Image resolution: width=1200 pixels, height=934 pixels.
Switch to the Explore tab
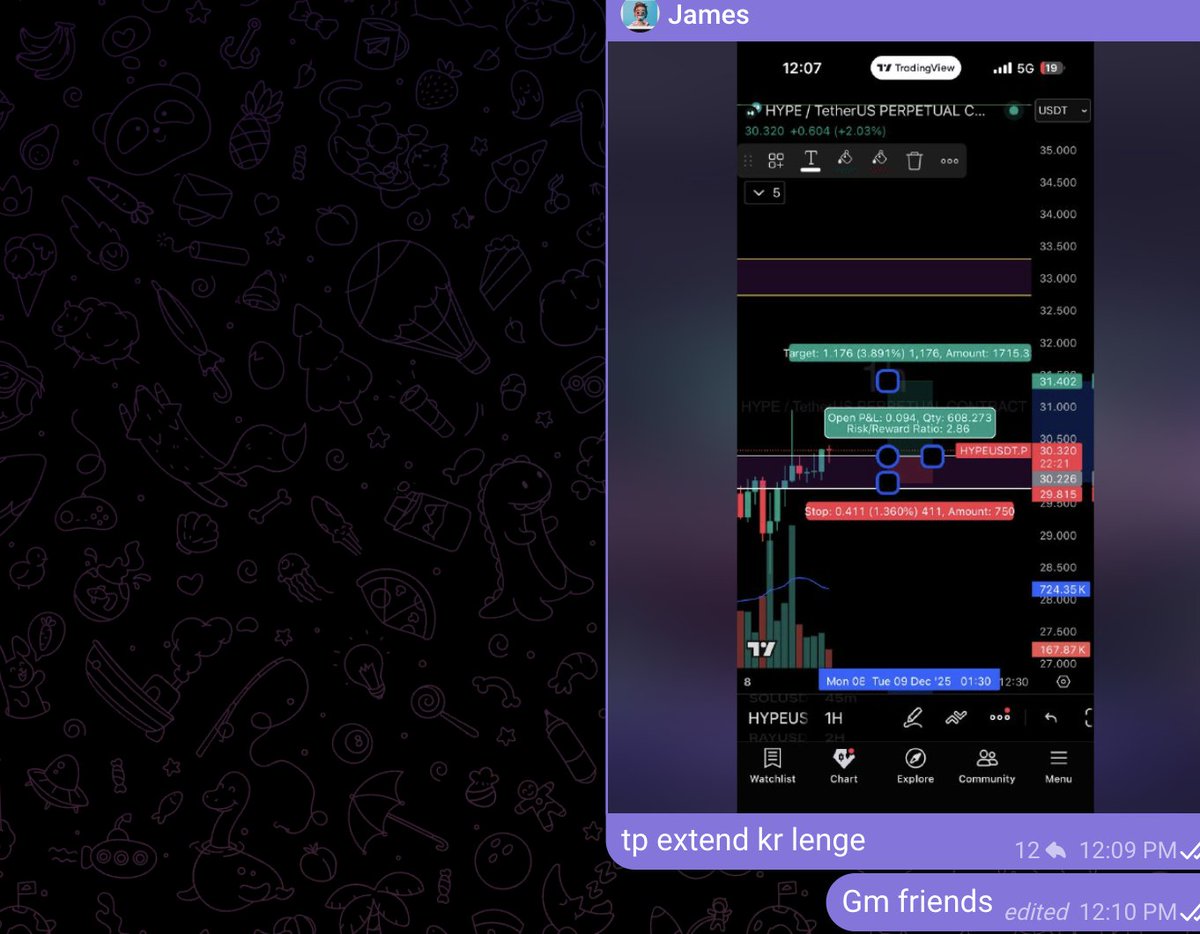click(915, 766)
